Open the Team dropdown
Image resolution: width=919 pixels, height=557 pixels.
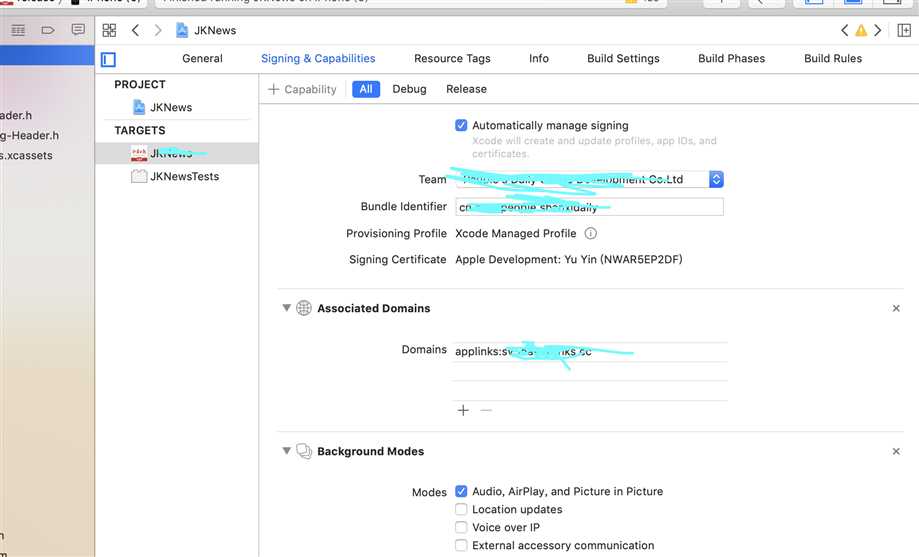(590, 179)
